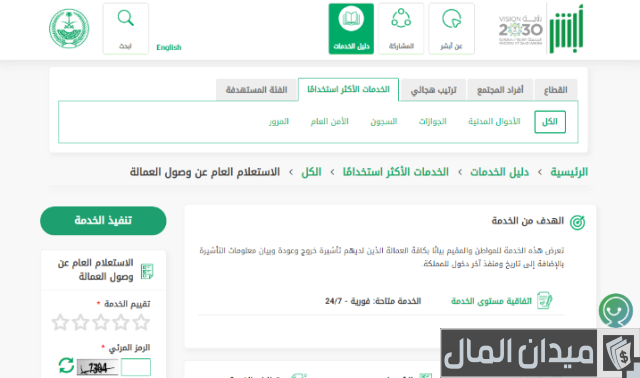Filter by السجون
The image size is (640, 378).
click(x=384, y=122)
